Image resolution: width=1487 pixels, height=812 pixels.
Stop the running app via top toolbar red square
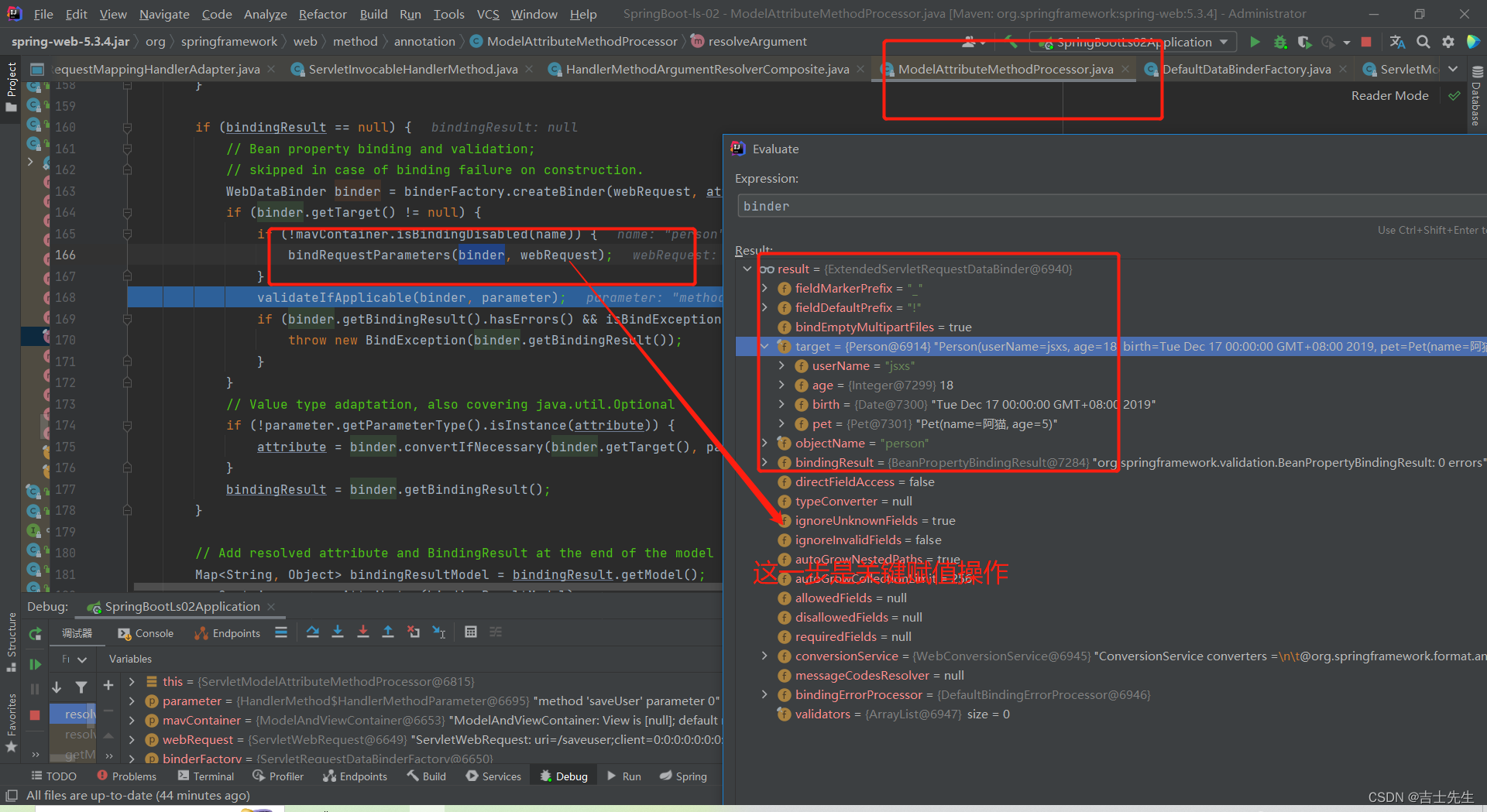click(1366, 42)
